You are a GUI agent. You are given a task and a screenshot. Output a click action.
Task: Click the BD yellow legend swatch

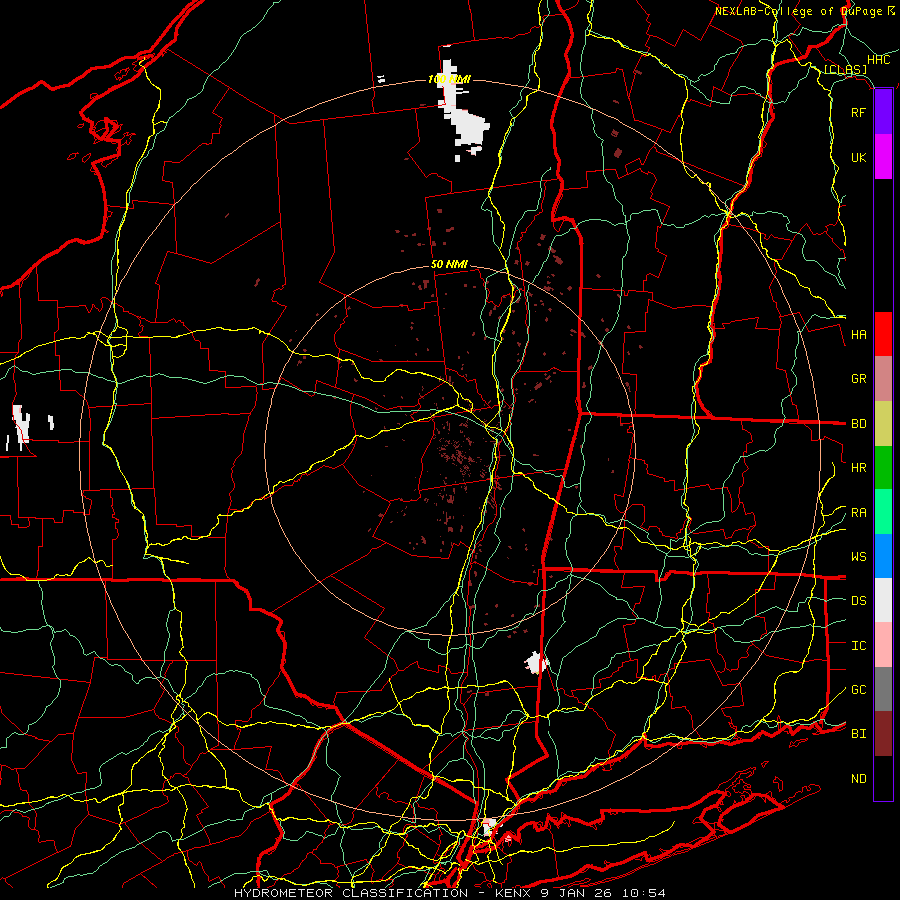pos(883,424)
